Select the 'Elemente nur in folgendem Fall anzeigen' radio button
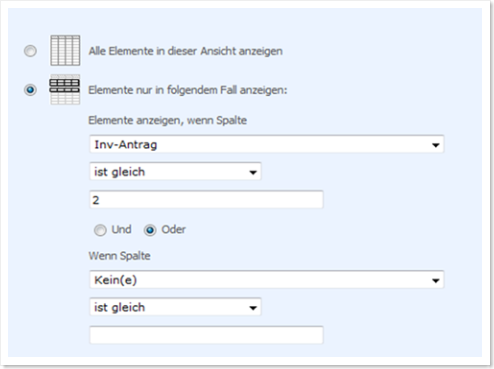Image resolution: width=494 pixels, height=369 pixels. [x=30, y=90]
